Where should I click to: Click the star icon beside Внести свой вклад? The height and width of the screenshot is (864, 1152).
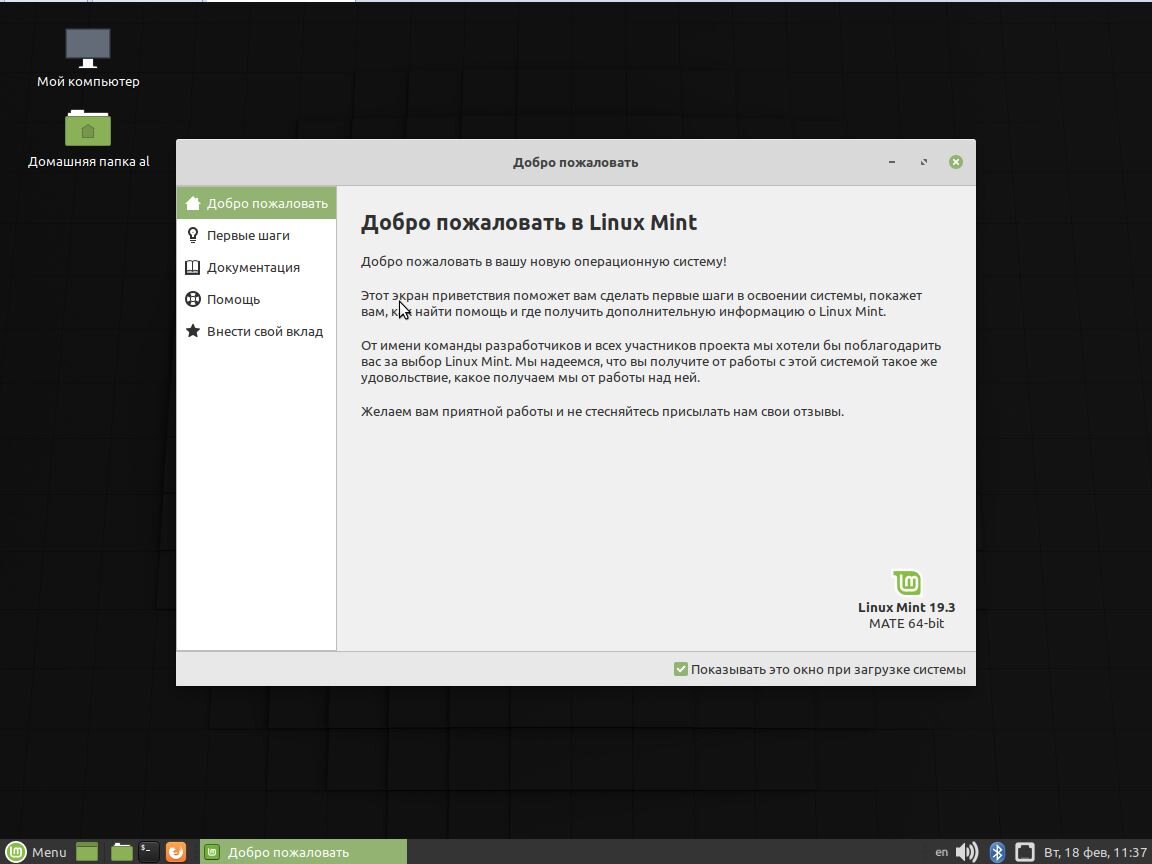[192, 331]
